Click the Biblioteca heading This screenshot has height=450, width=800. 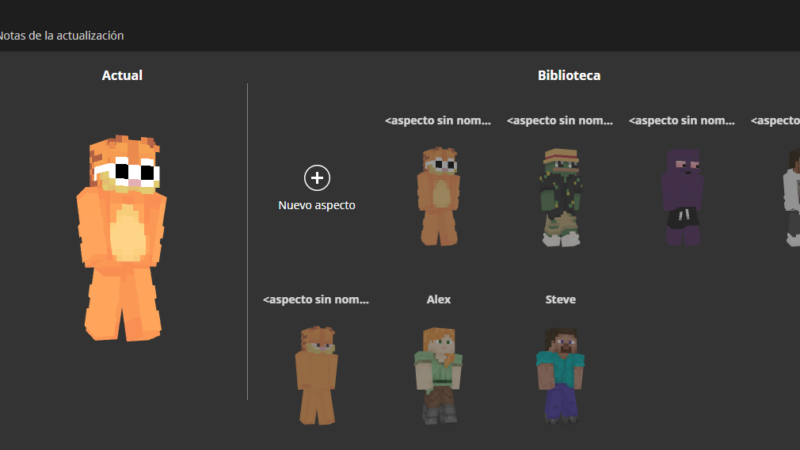(x=569, y=76)
